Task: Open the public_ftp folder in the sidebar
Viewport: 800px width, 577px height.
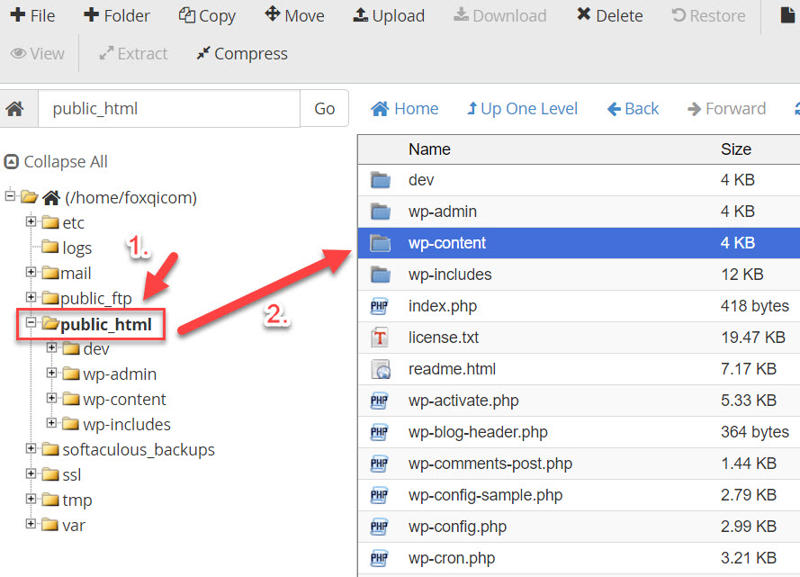Action: (97, 297)
